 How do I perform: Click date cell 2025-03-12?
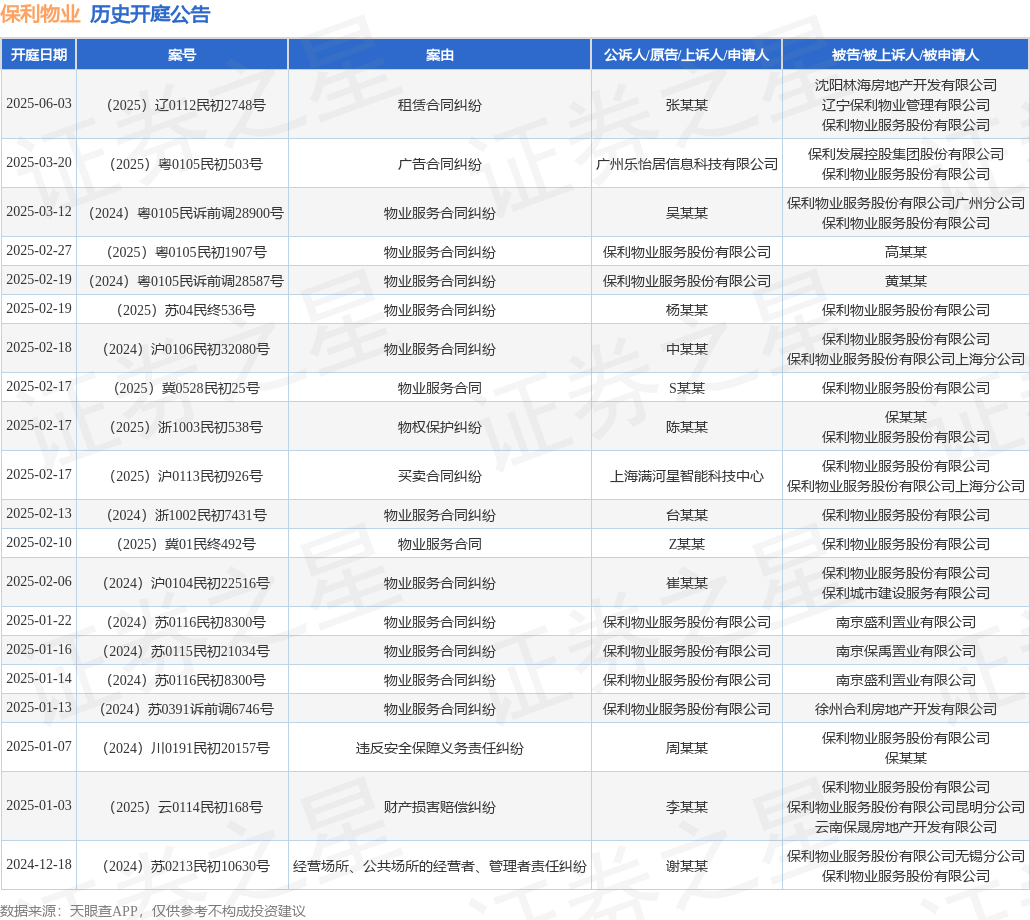[39, 212]
